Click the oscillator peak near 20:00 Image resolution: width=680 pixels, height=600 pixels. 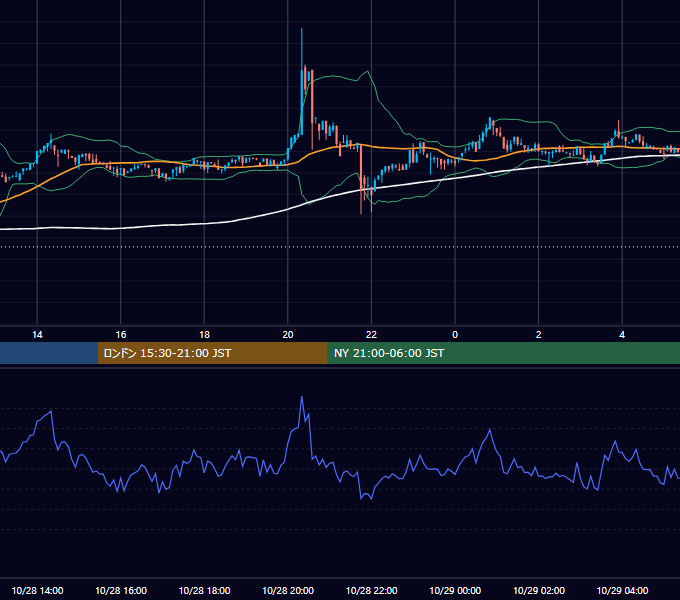302,397
